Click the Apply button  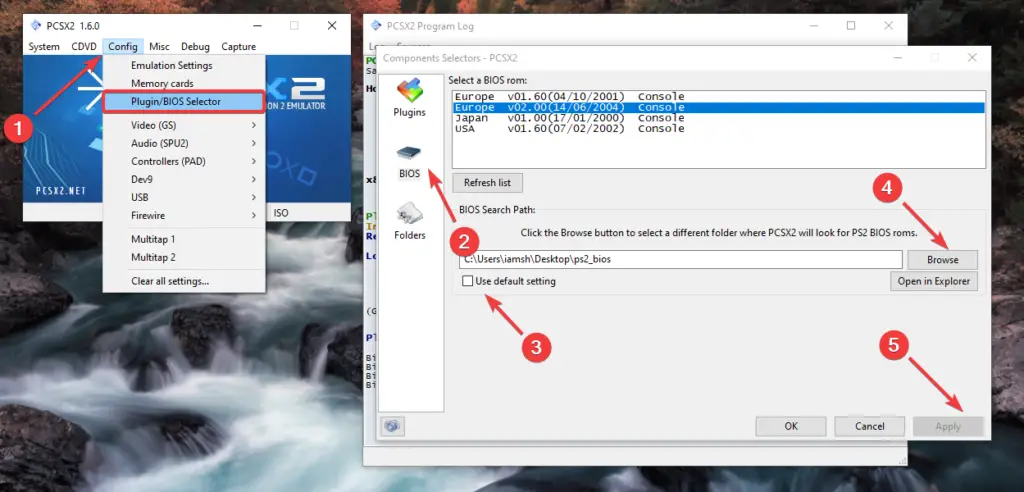tap(948, 426)
